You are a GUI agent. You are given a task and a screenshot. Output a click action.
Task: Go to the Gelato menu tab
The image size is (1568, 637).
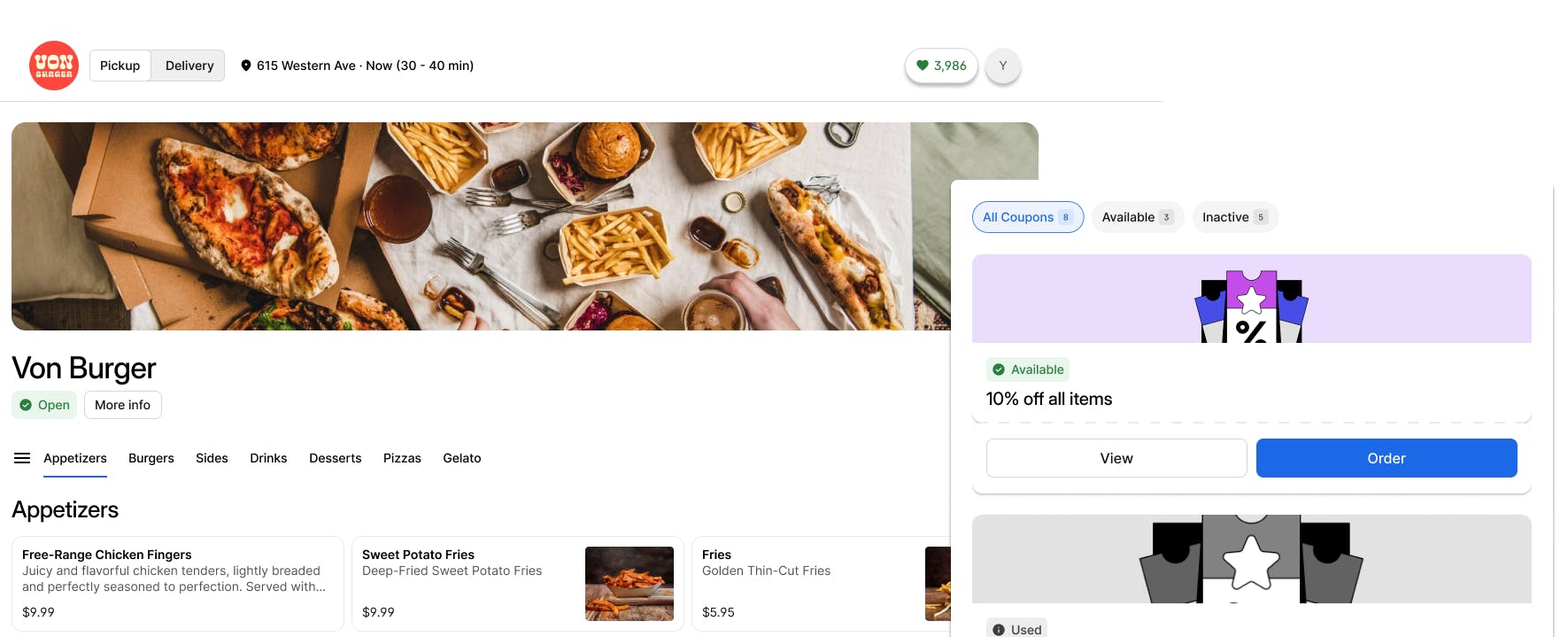[462, 458]
